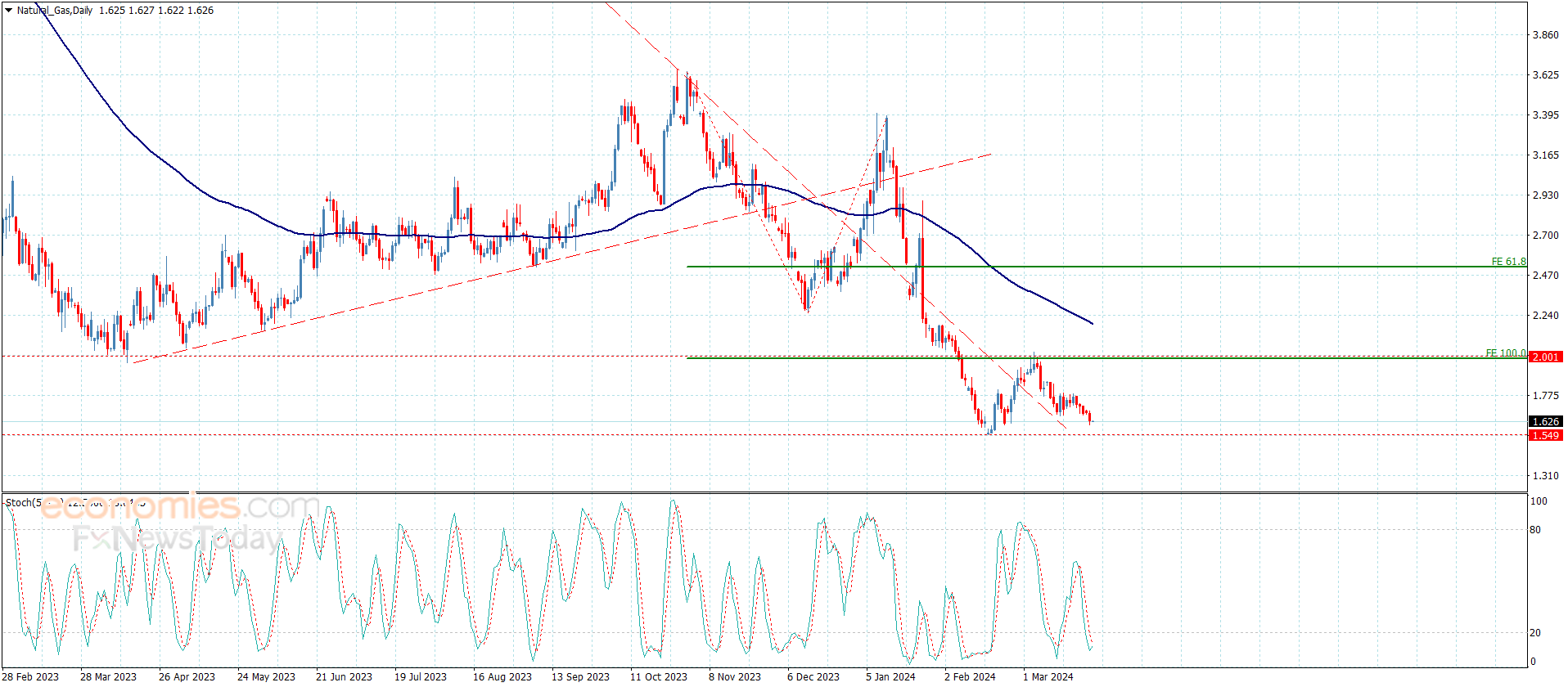Click the 26 Apr 2023 date label

187,676
